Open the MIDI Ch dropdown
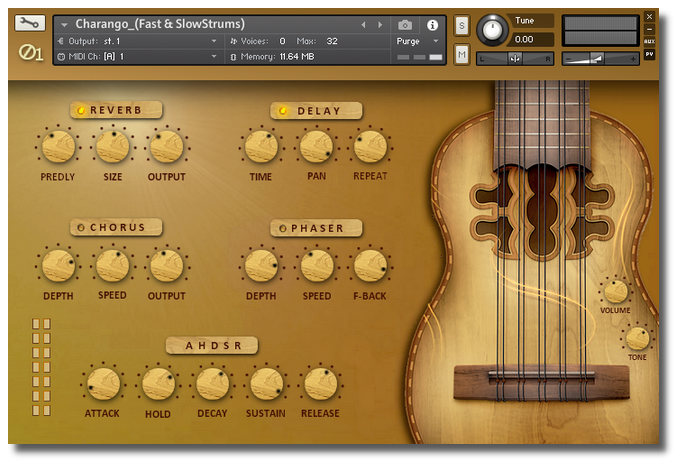This screenshot has height=466, width=678. pos(138,57)
